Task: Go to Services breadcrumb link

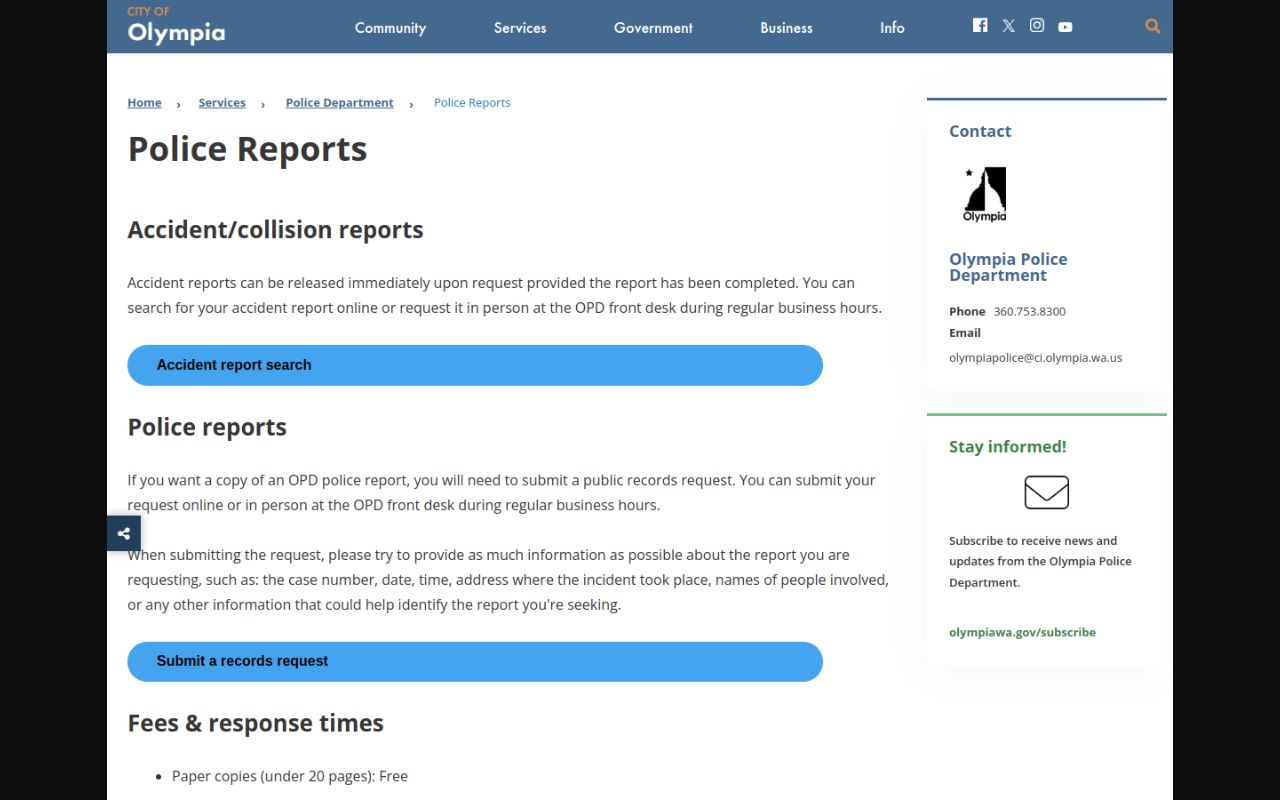Action: 222,103
